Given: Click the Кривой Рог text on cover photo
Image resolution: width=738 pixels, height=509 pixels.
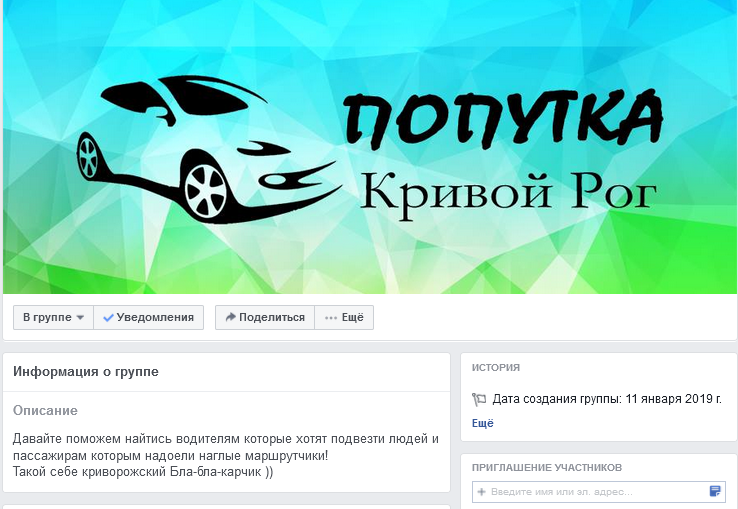Looking at the screenshot, I should point(508,192).
